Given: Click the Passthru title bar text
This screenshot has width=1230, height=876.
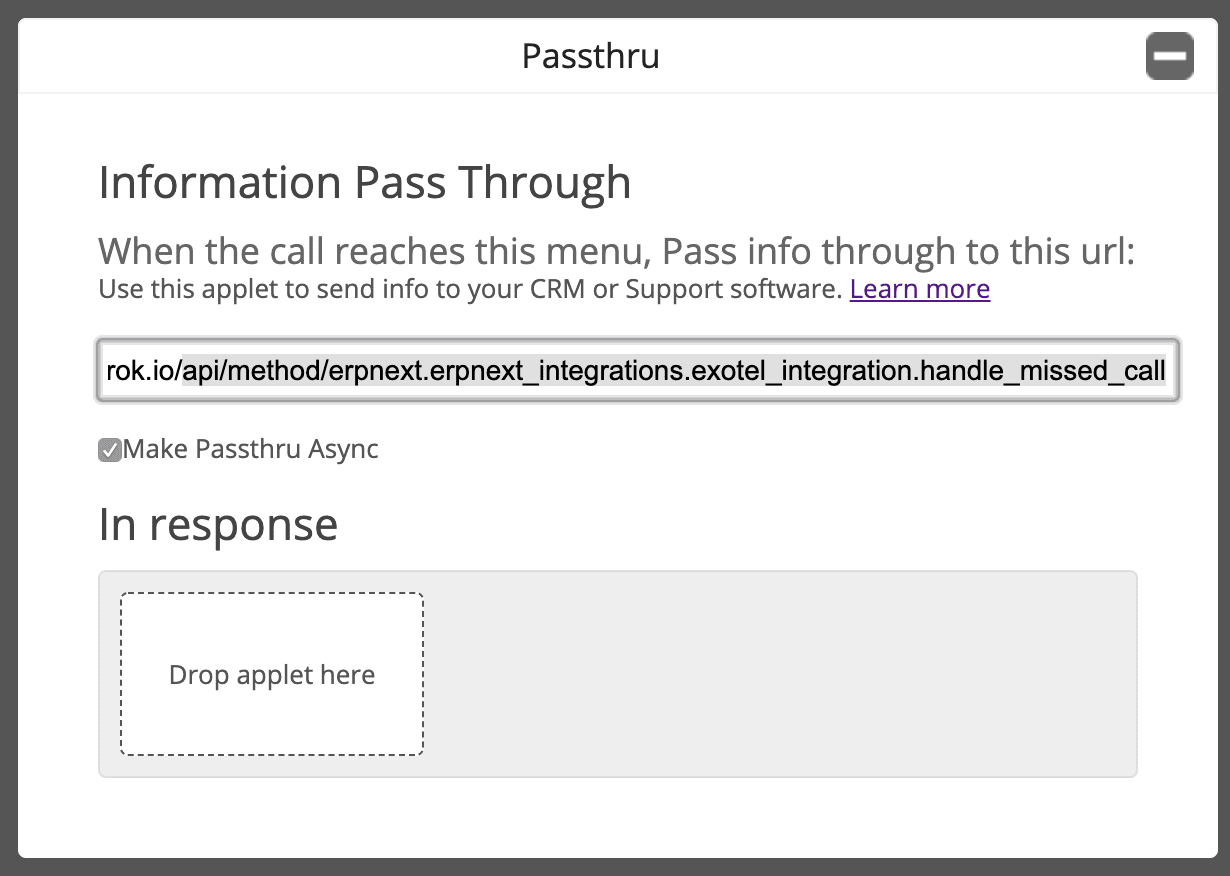Looking at the screenshot, I should [590, 56].
